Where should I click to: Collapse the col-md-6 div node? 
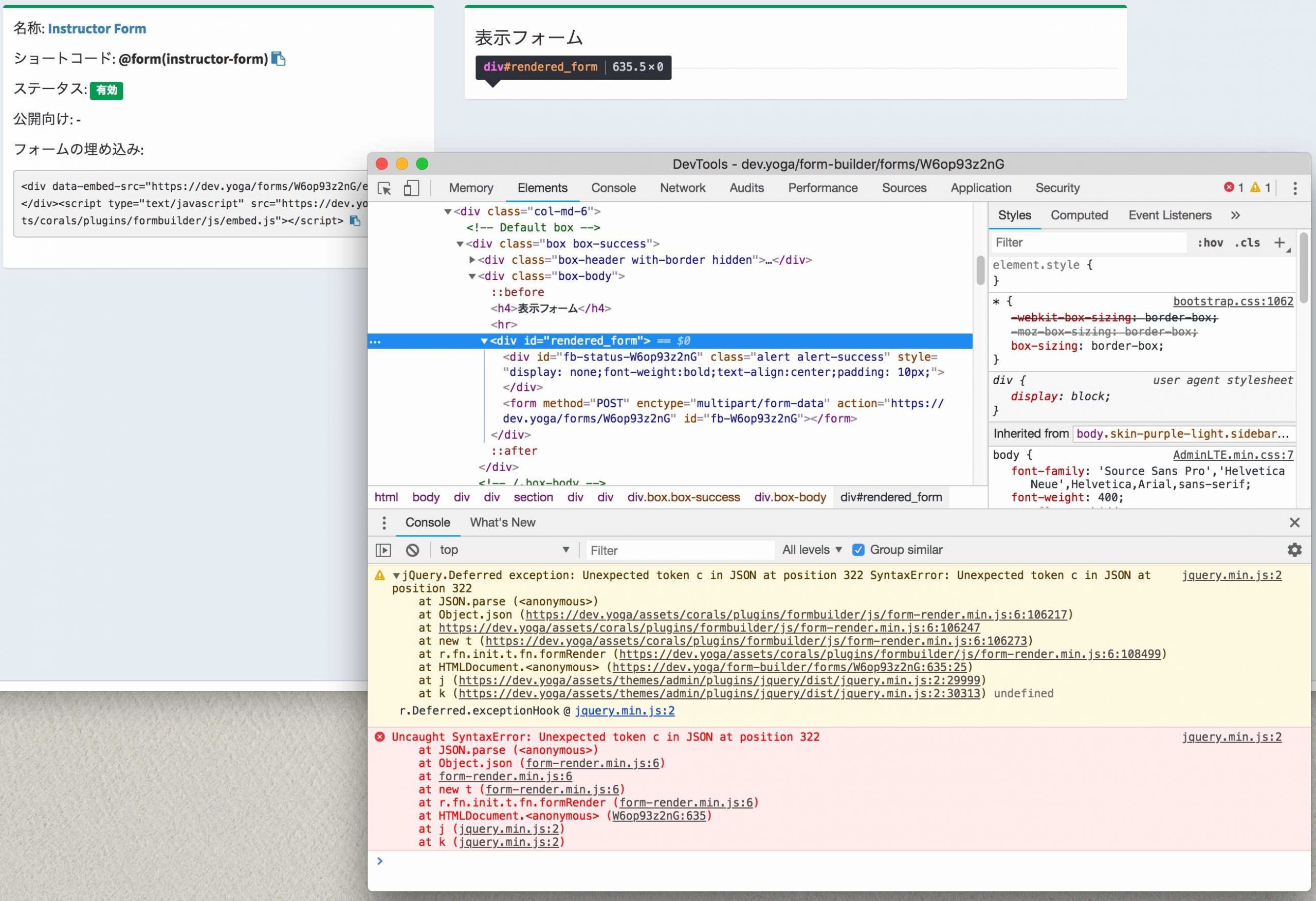point(447,211)
